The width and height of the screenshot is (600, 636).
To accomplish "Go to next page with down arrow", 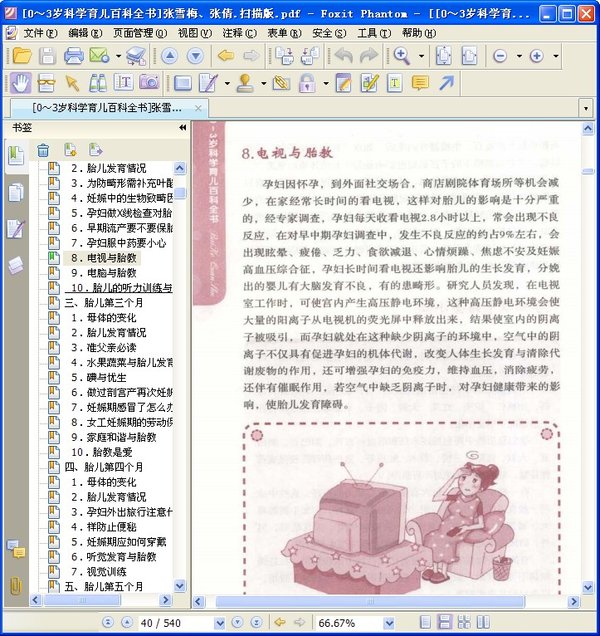I will 195,56.
